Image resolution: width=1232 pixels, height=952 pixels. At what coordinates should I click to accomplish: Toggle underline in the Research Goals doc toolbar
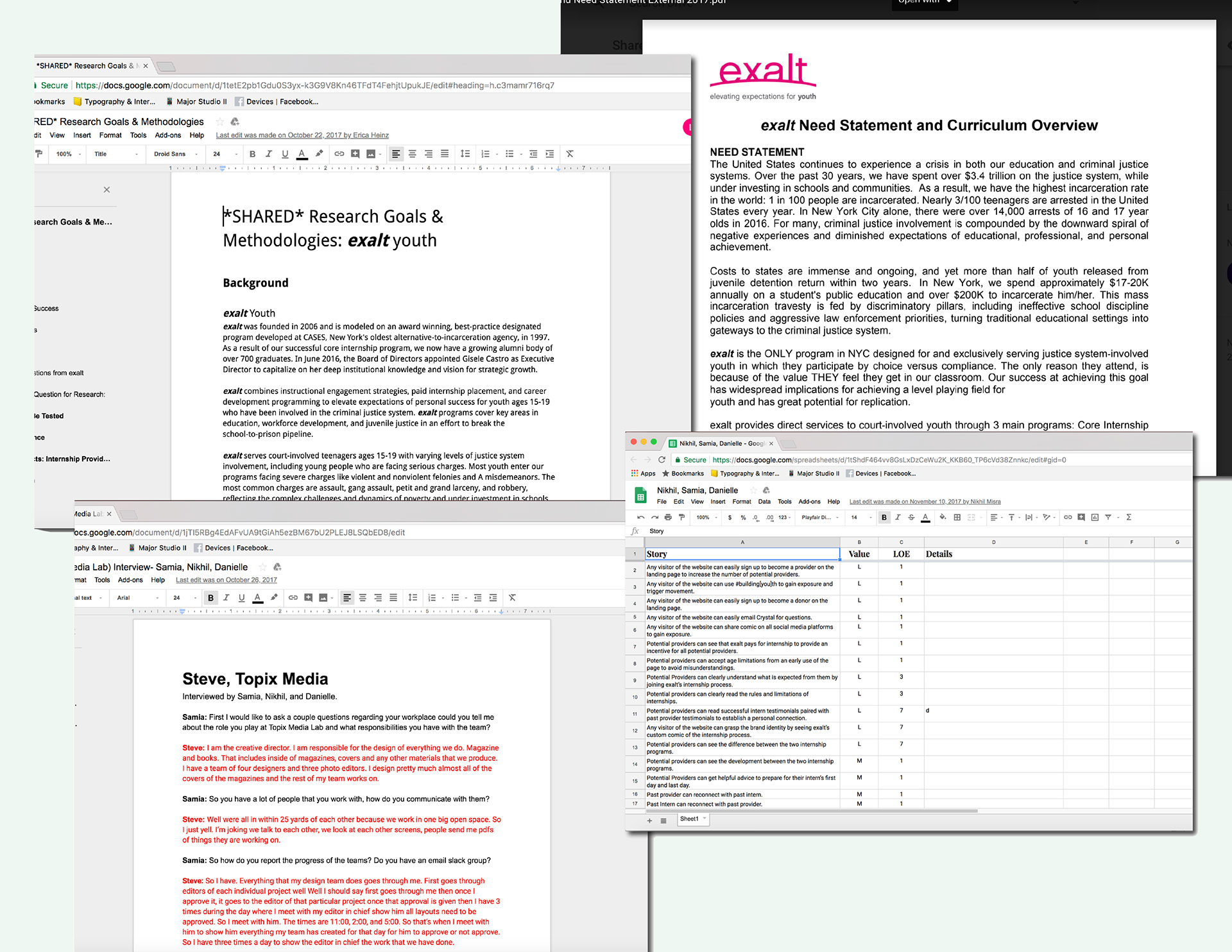point(285,154)
